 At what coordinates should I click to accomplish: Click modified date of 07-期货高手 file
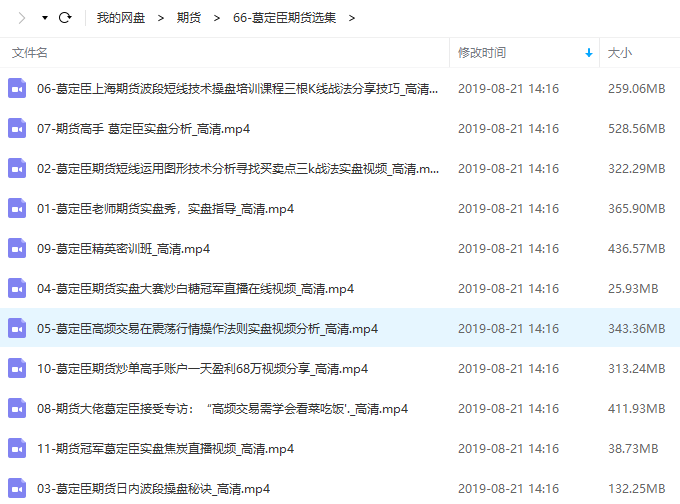click(508, 128)
